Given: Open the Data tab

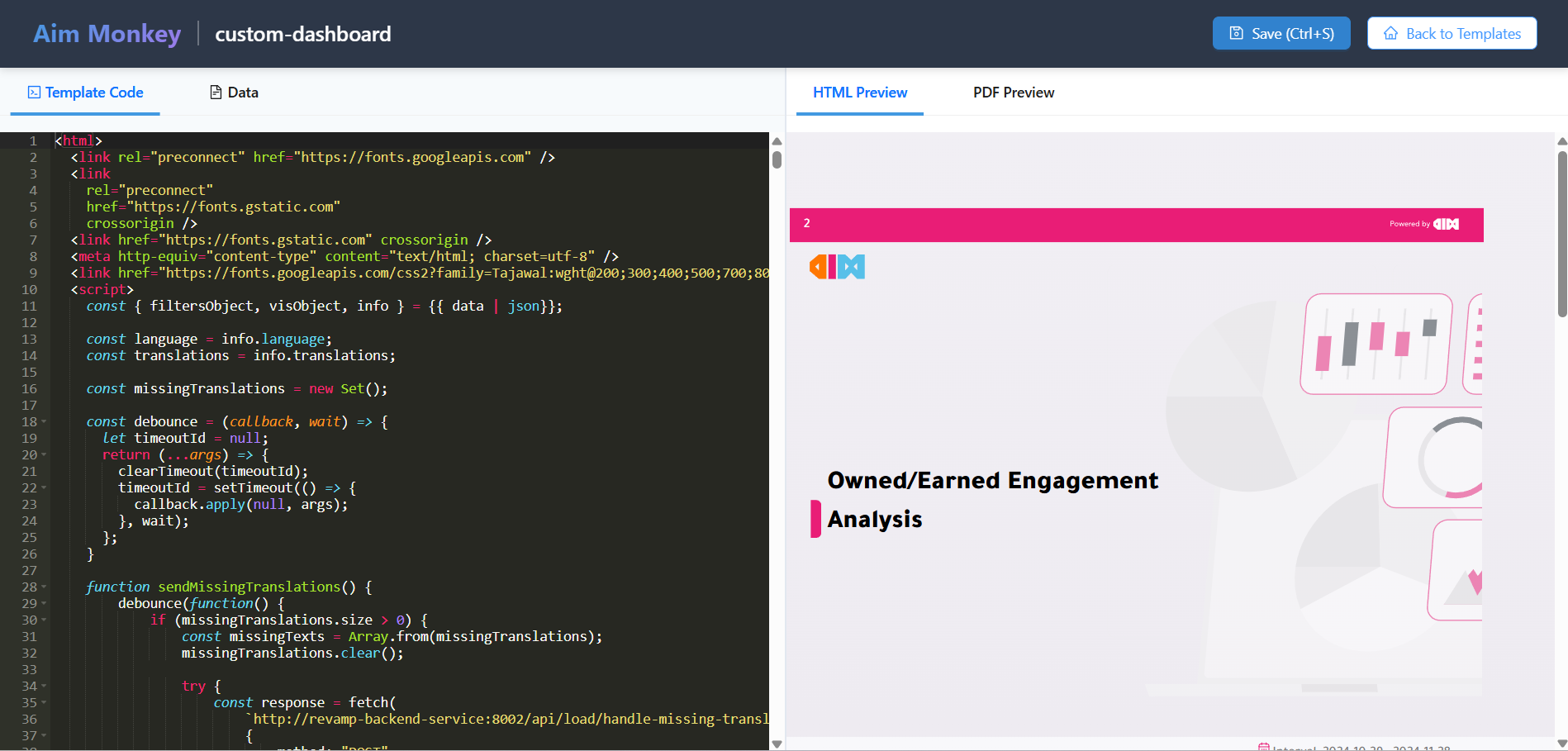Looking at the screenshot, I should pyautogui.click(x=234, y=93).
